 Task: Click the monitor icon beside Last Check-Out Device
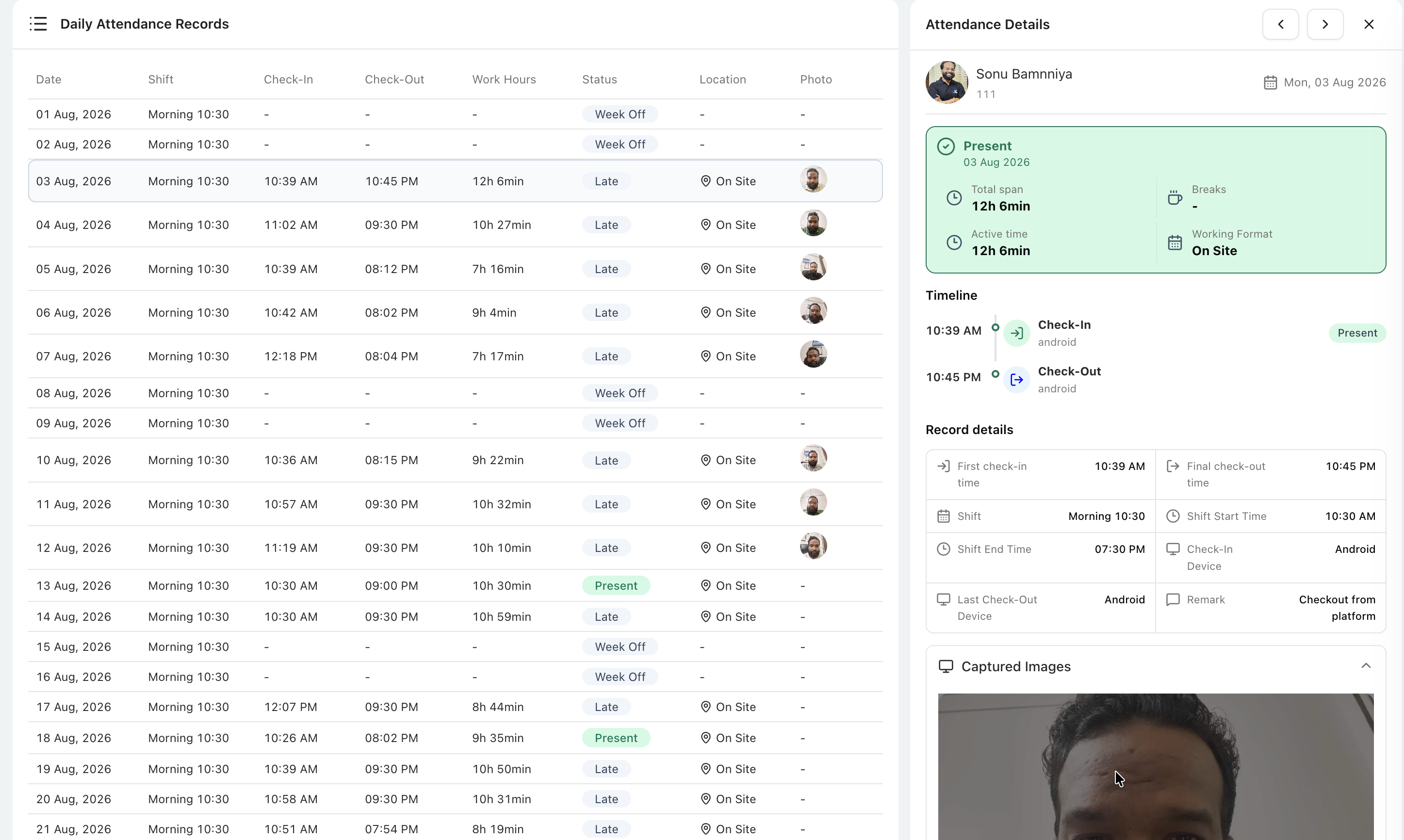(943, 599)
